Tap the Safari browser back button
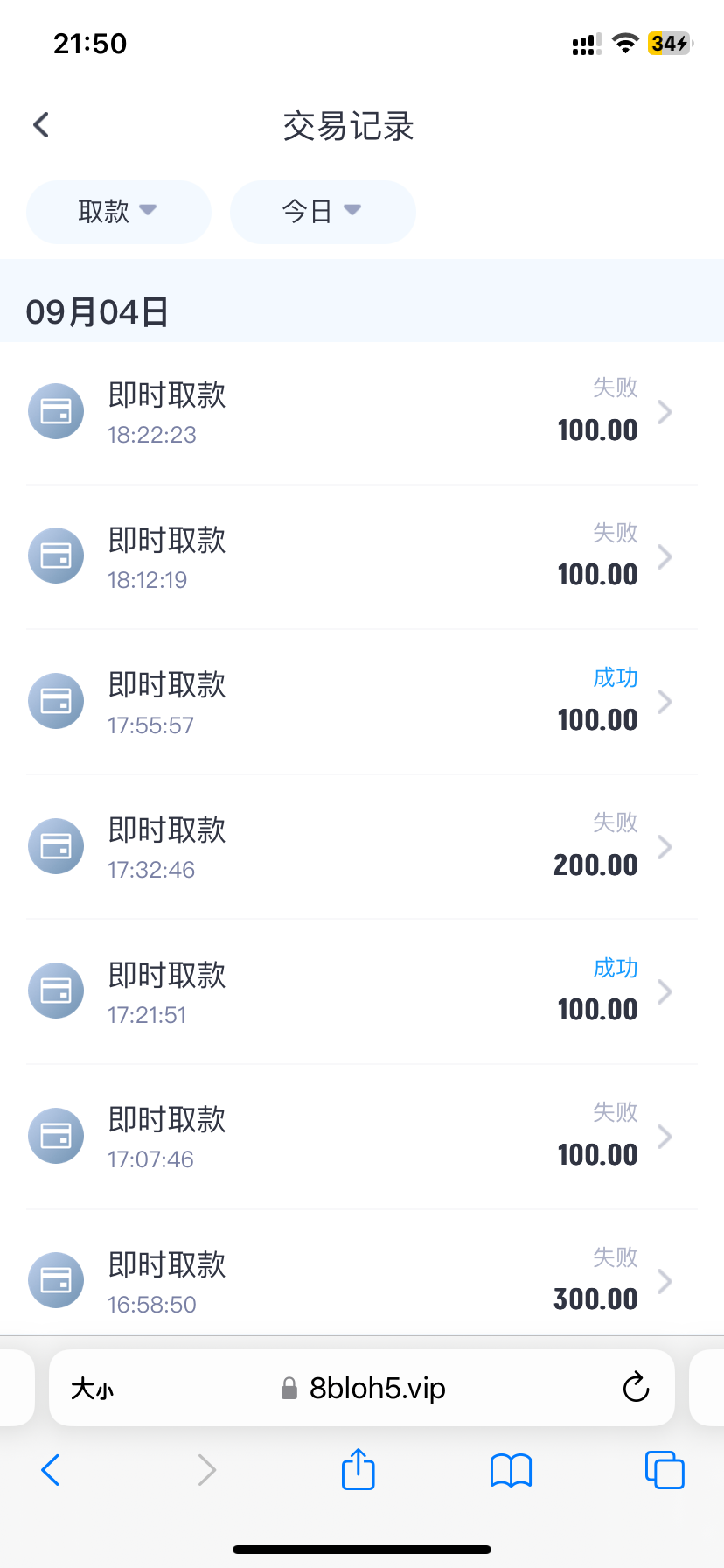 [51, 1470]
